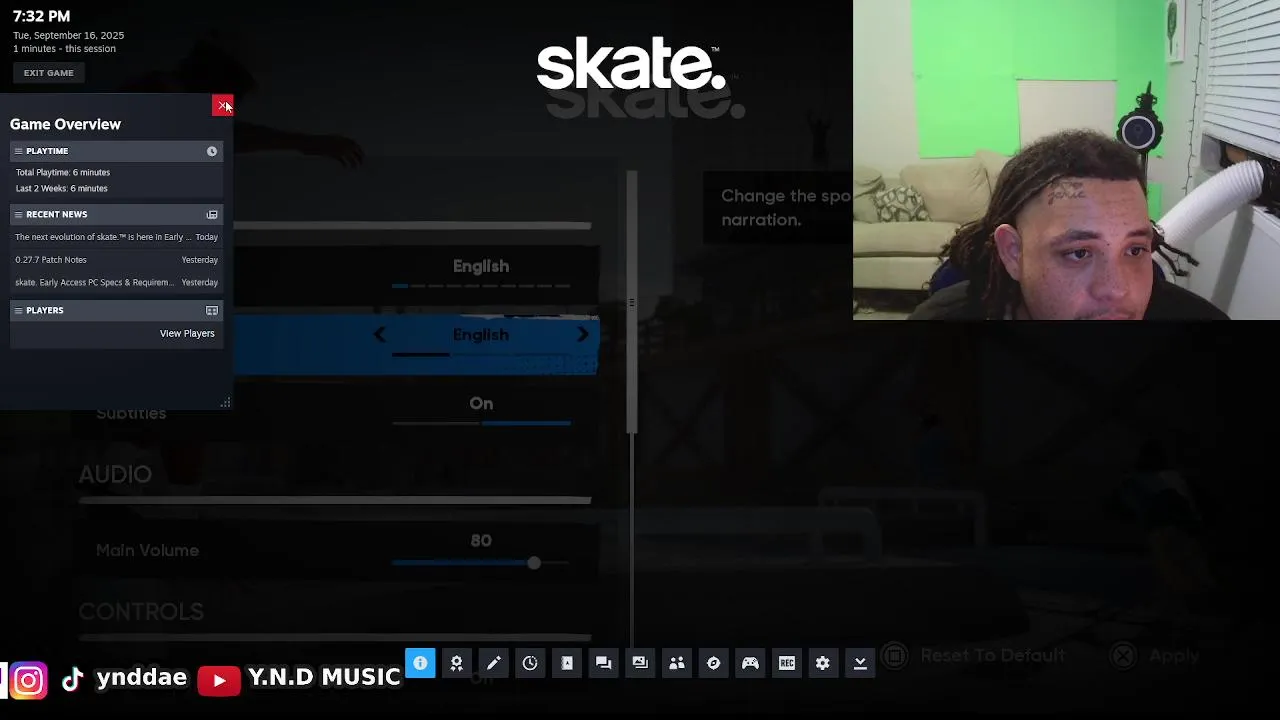Image resolution: width=1280 pixels, height=720 pixels.
Task: Open View Players link
Action: pos(187,333)
